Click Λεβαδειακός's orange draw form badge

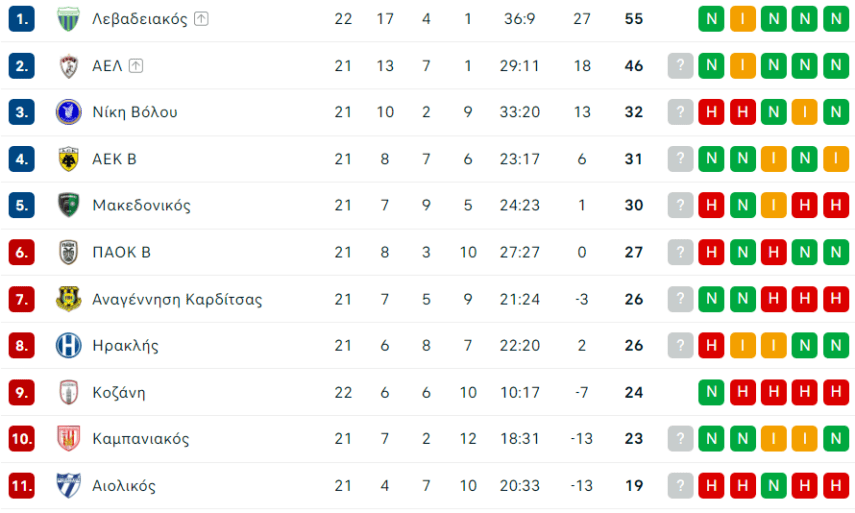(743, 19)
